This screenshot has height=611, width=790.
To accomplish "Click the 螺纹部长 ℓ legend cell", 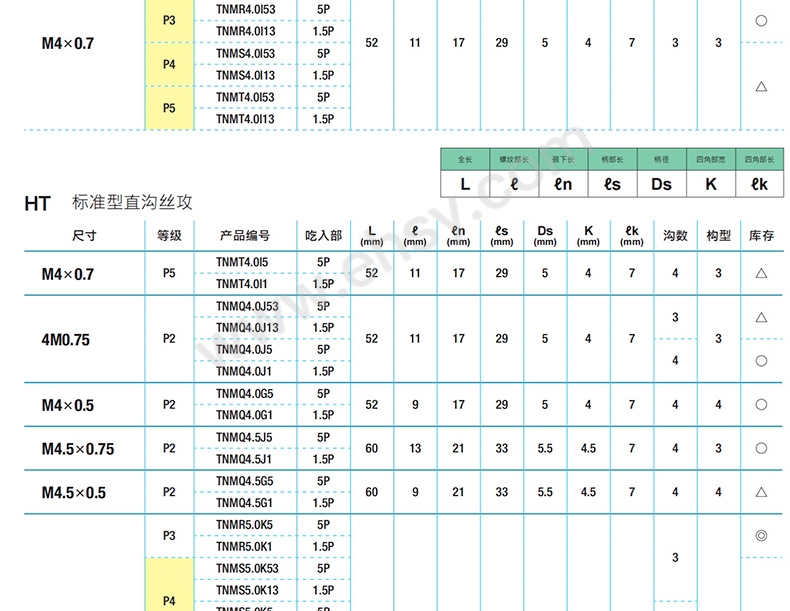I will [x=514, y=172].
